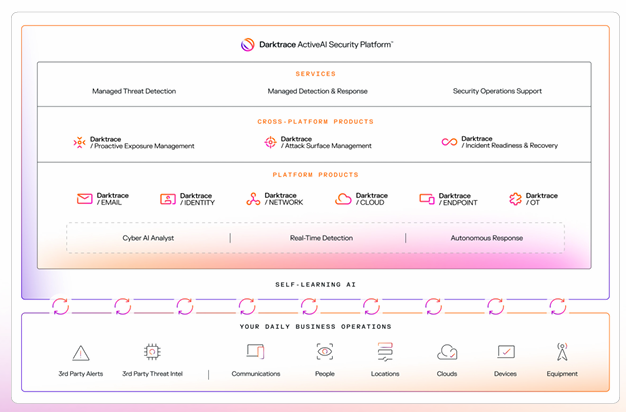Viewport: 626px width, 412px height.
Task: Click the Darktrace / OT icon
Action: click(x=515, y=199)
